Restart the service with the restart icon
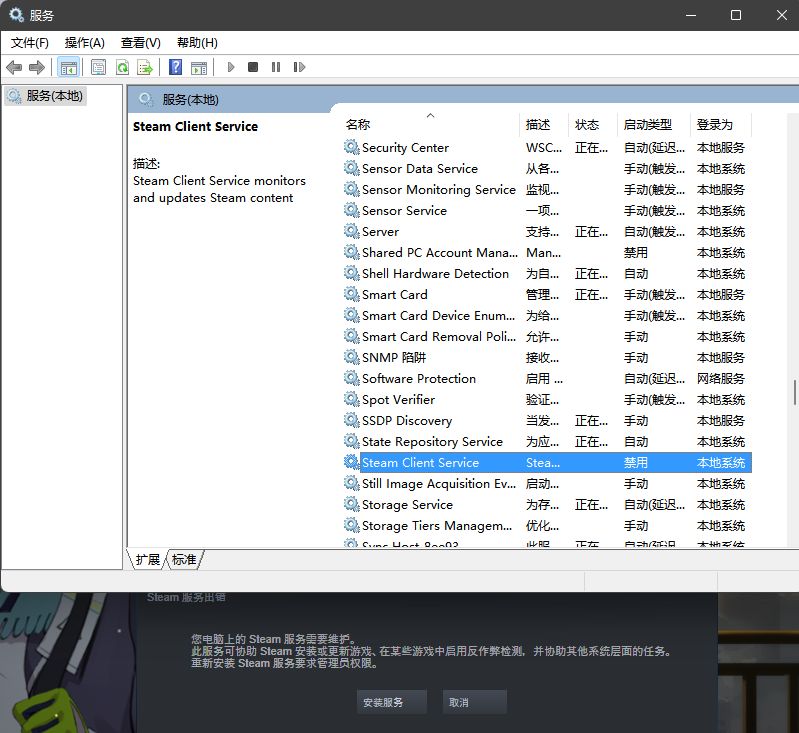This screenshot has width=799, height=733. tap(299, 67)
